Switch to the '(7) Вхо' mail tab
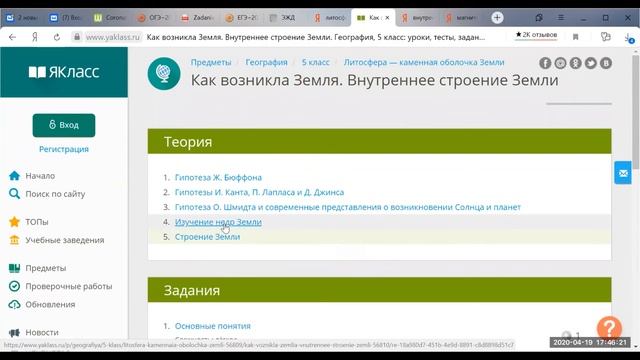Viewport: 640px width, 360px height. 66,18
